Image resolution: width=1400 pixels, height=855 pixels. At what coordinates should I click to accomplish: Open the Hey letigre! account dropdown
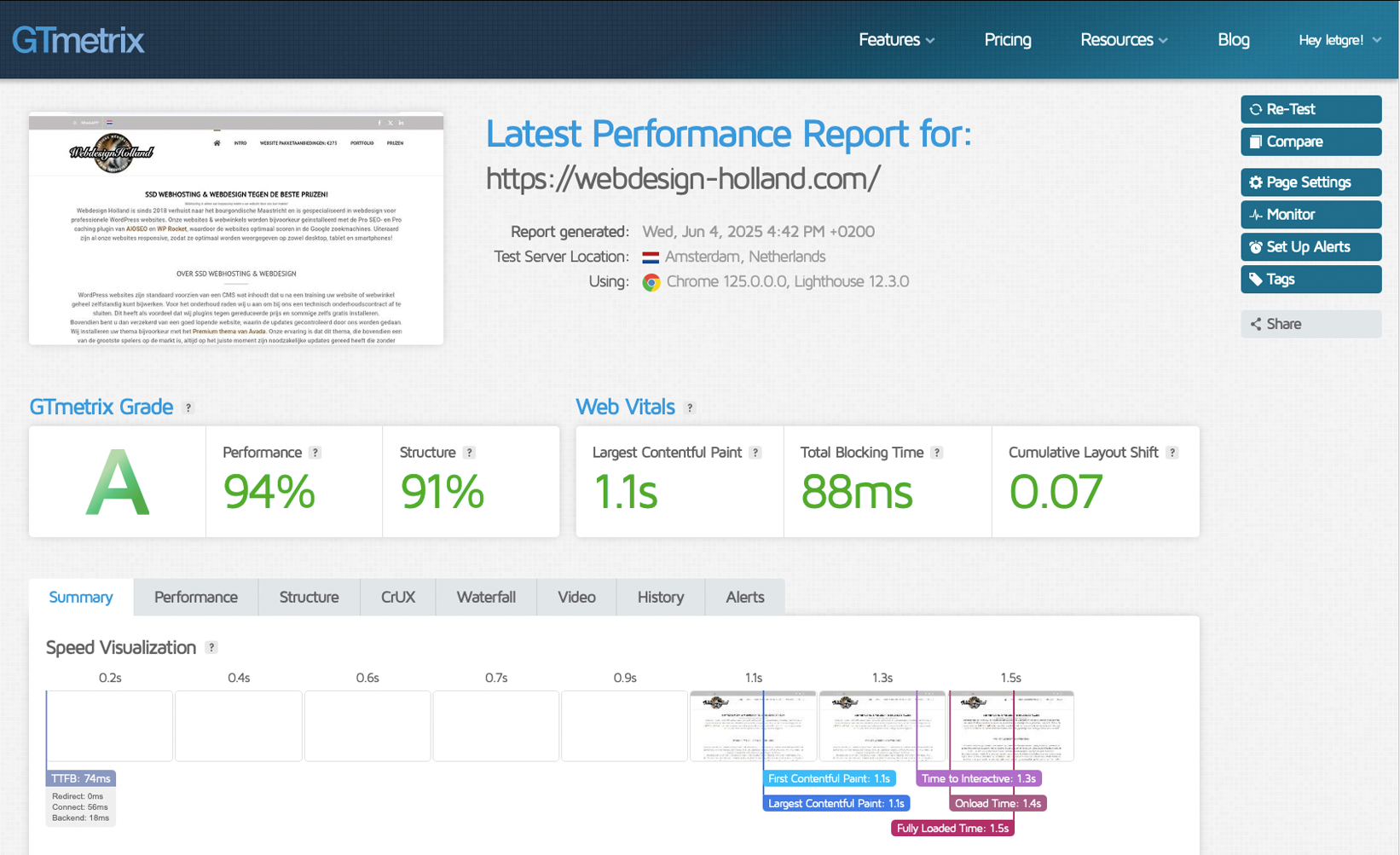[1339, 40]
